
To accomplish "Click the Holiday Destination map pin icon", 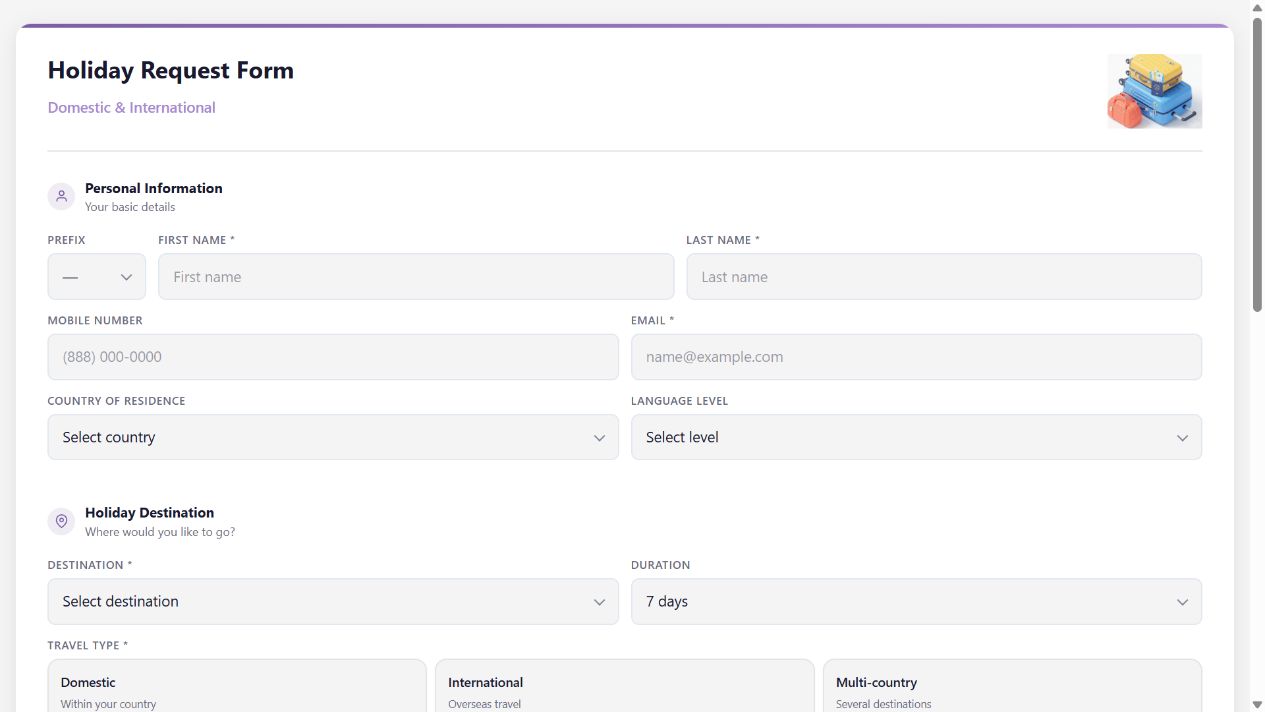I will pyautogui.click(x=62, y=521).
